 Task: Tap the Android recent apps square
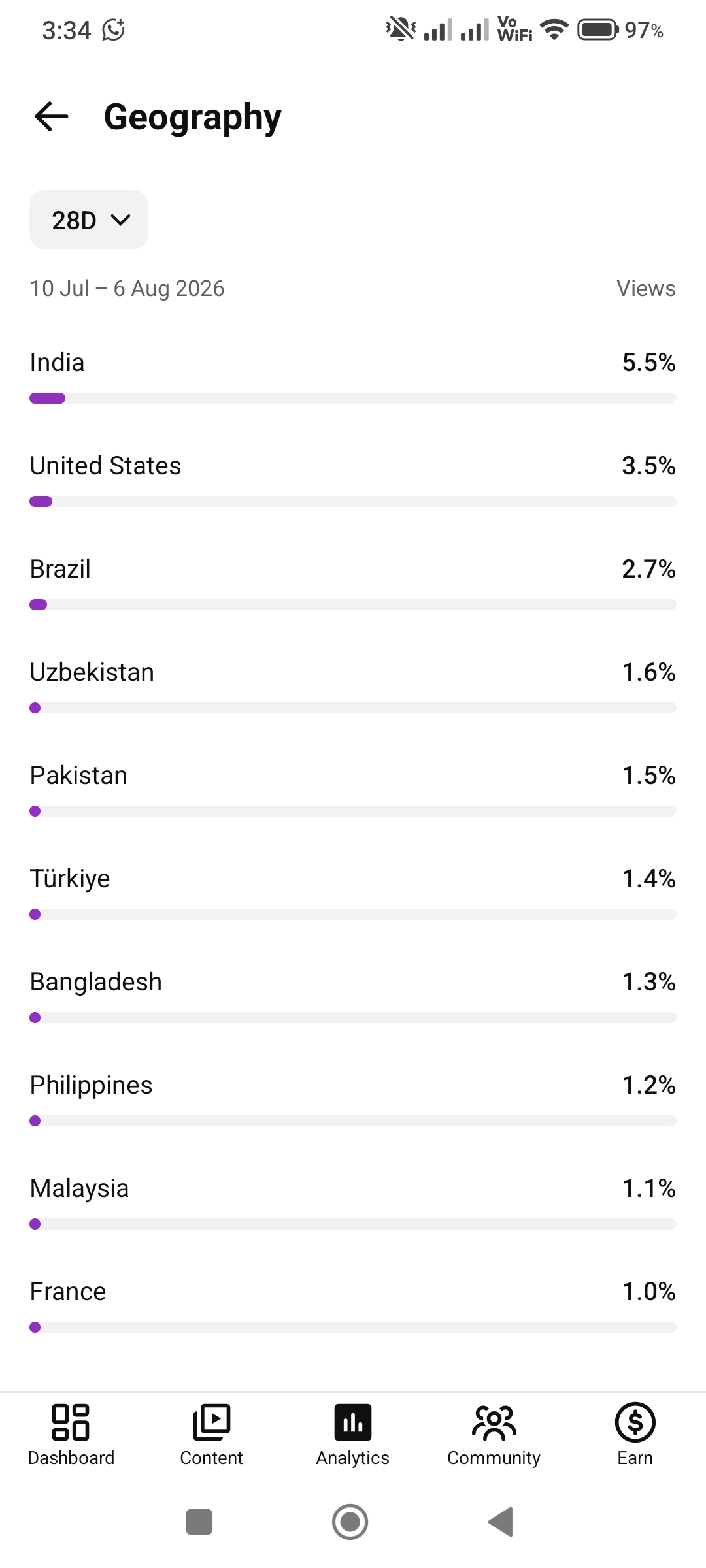199,1522
